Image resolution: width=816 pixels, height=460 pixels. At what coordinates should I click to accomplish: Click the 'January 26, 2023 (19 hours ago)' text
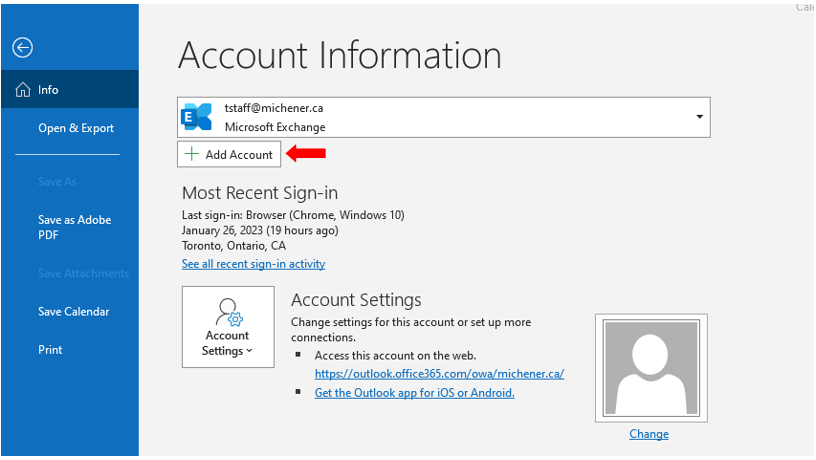click(x=260, y=230)
